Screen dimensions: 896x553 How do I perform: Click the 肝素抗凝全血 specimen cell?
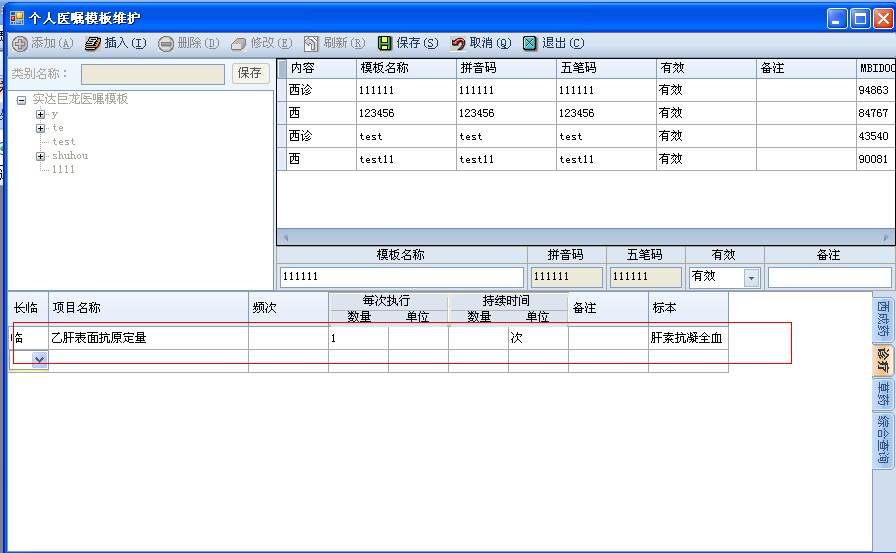[688, 338]
